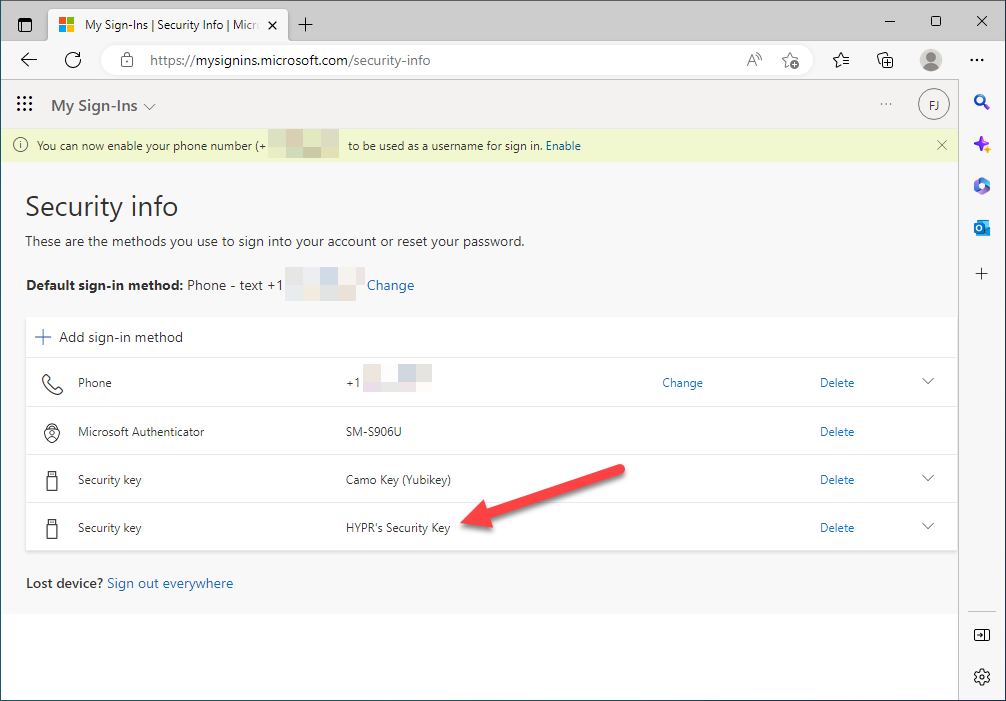The height and width of the screenshot is (701, 1006).
Task: View site information lock icon
Action: [127, 60]
